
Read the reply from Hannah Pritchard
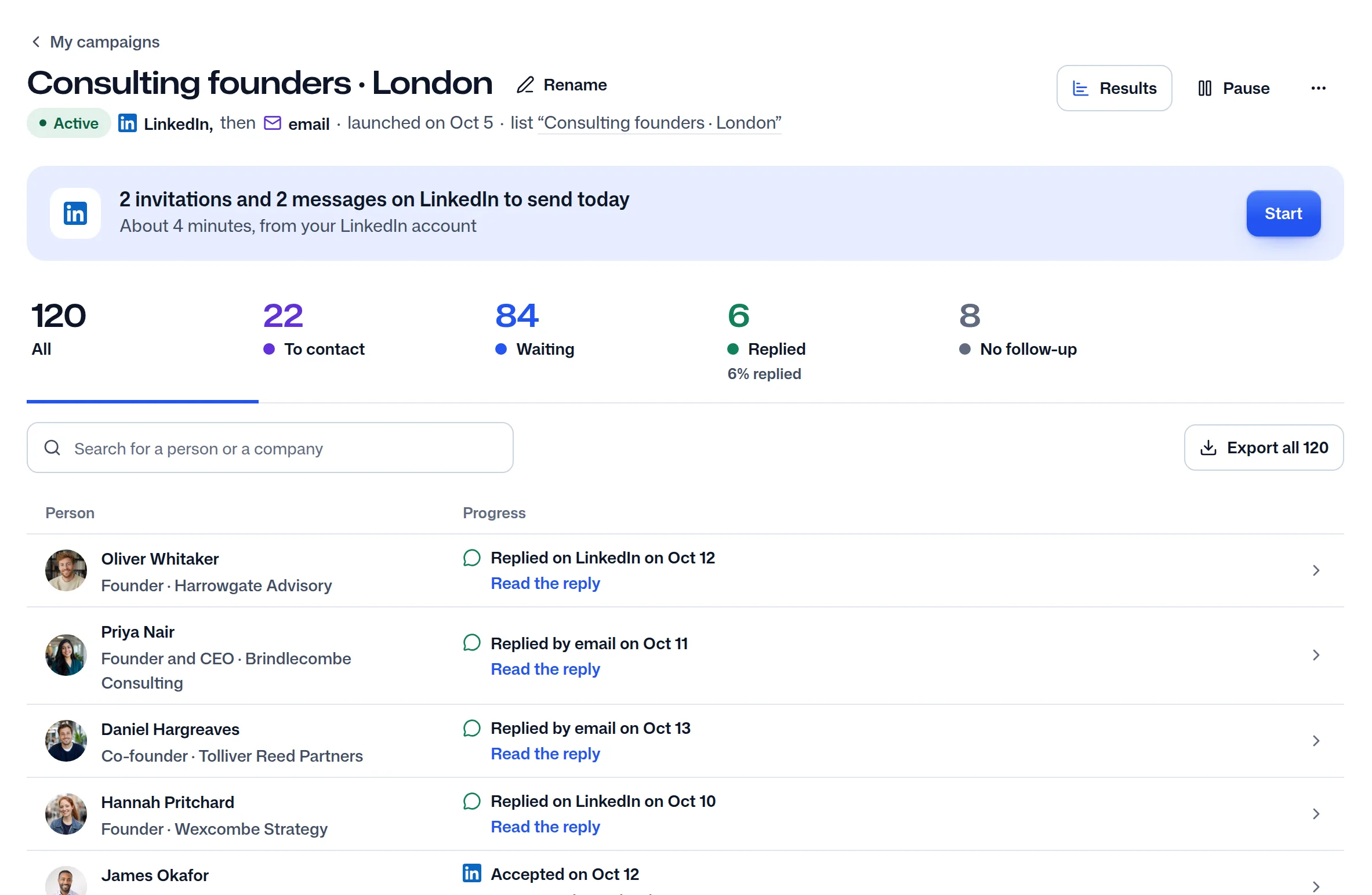(545, 827)
